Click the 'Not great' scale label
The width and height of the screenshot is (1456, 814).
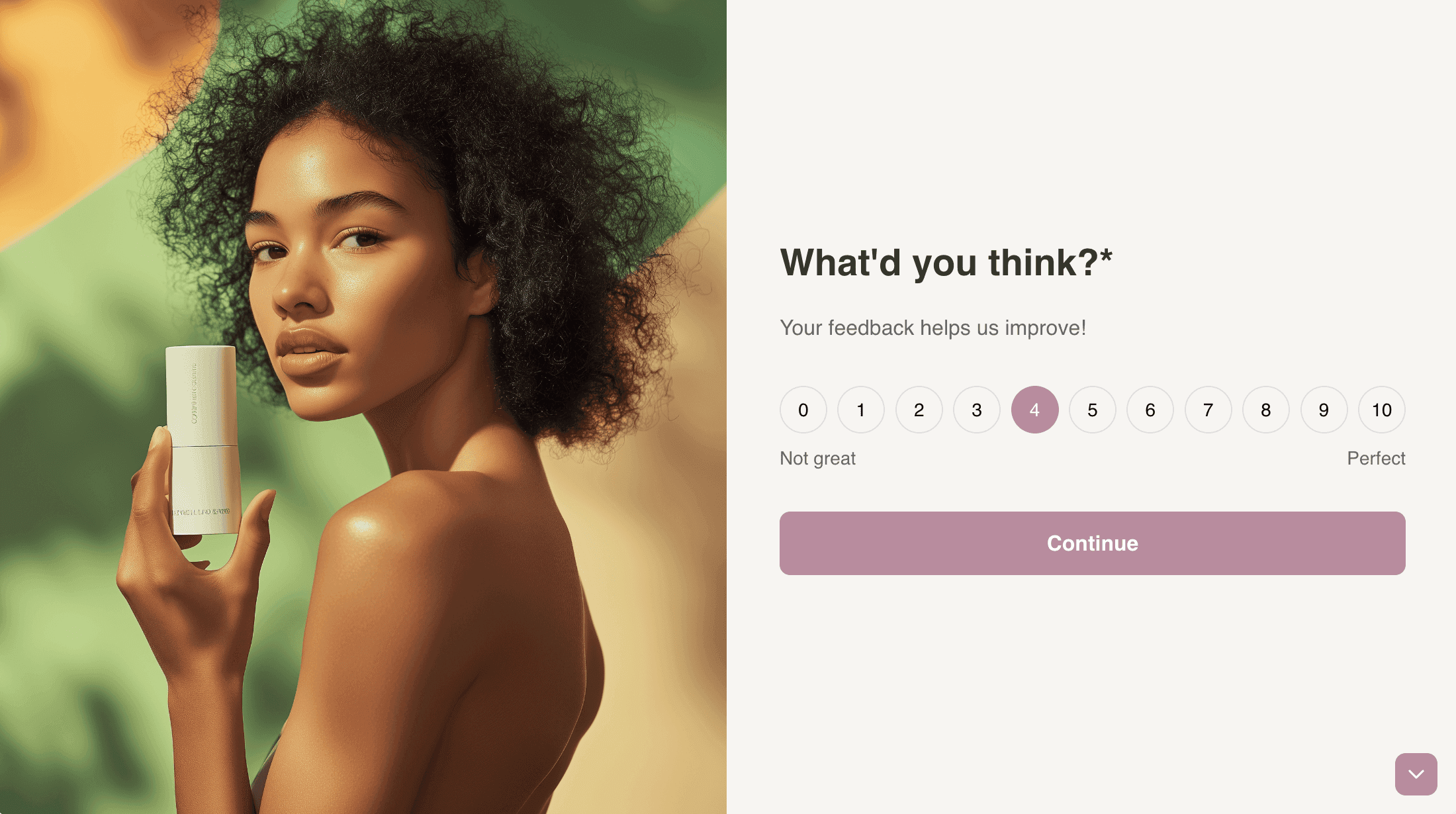(817, 459)
